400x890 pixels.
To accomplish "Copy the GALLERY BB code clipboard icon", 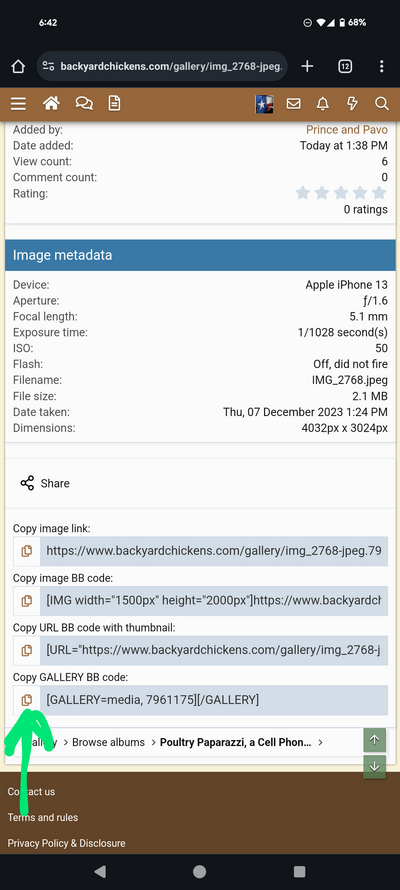I will pyautogui.click(x=27, y=700).
